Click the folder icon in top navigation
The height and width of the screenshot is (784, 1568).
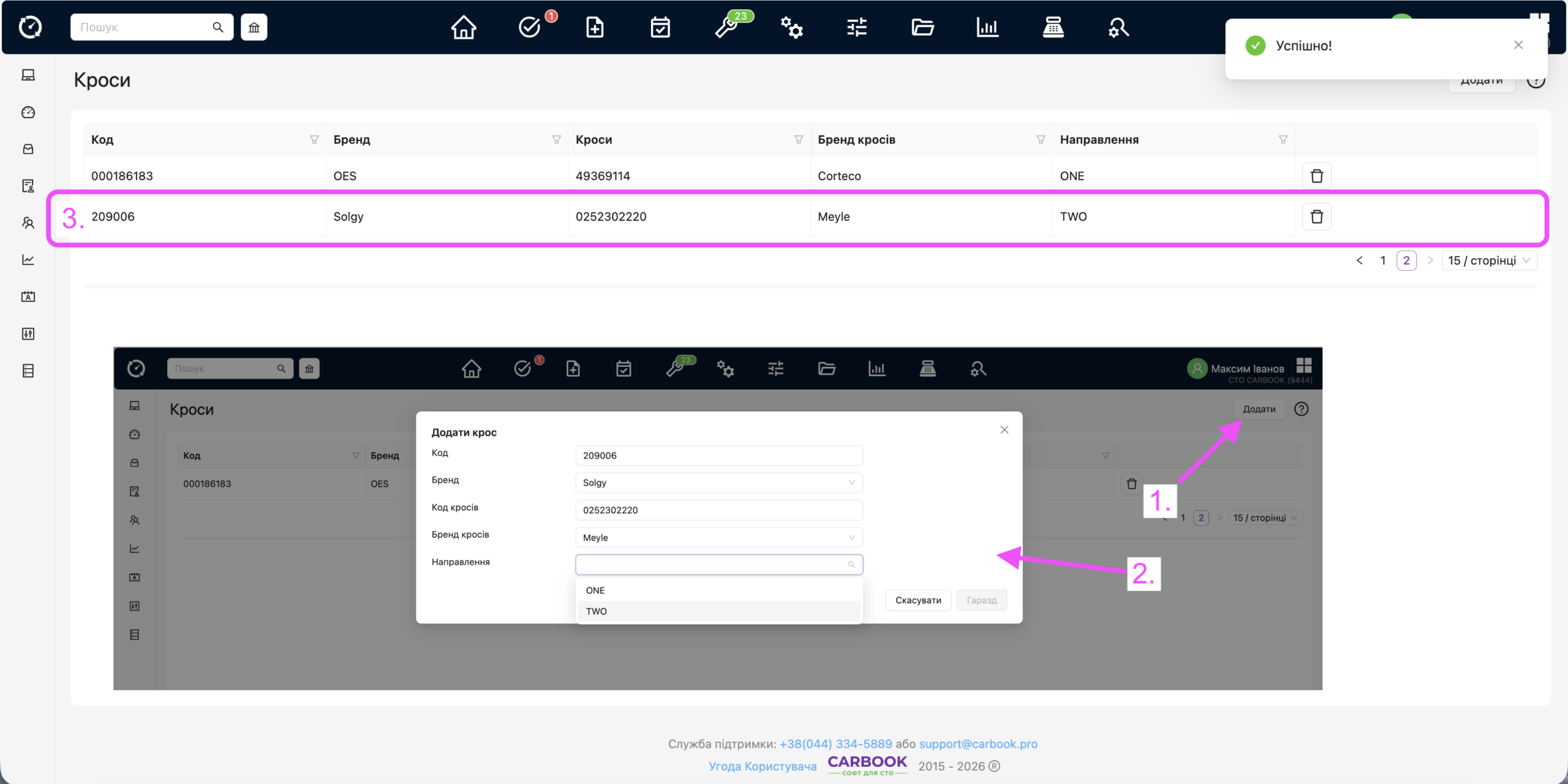pos(922,28)
